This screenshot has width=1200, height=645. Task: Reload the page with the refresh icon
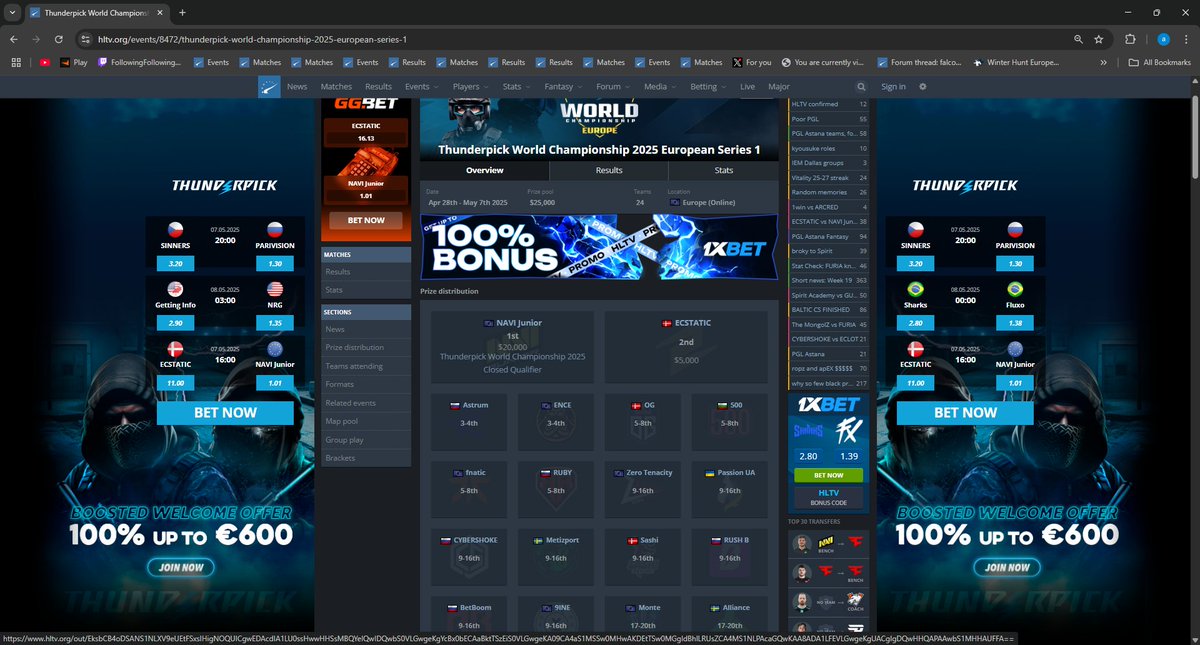59,38
